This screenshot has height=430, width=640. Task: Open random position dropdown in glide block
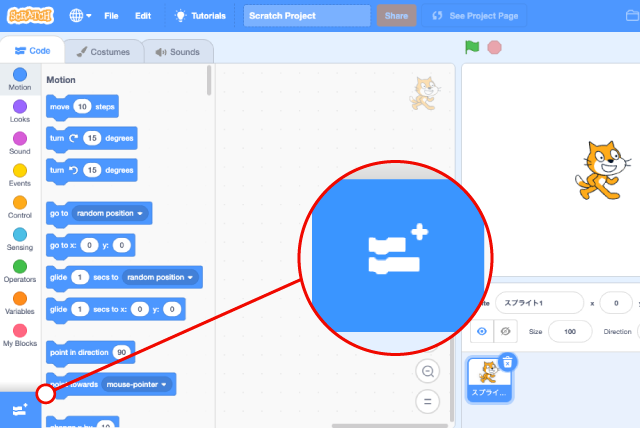click(x=160, y=277)
